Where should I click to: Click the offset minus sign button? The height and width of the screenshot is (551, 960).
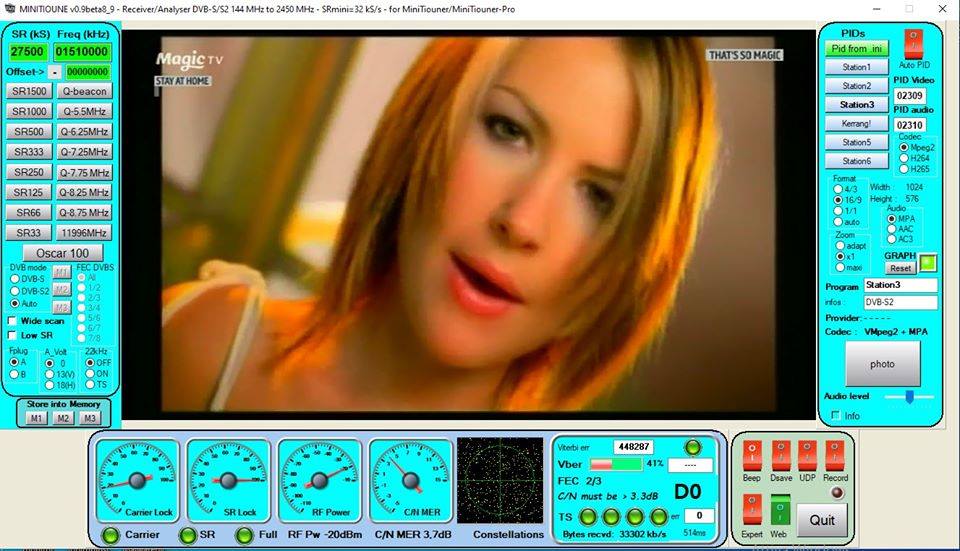tap(54, 72)
